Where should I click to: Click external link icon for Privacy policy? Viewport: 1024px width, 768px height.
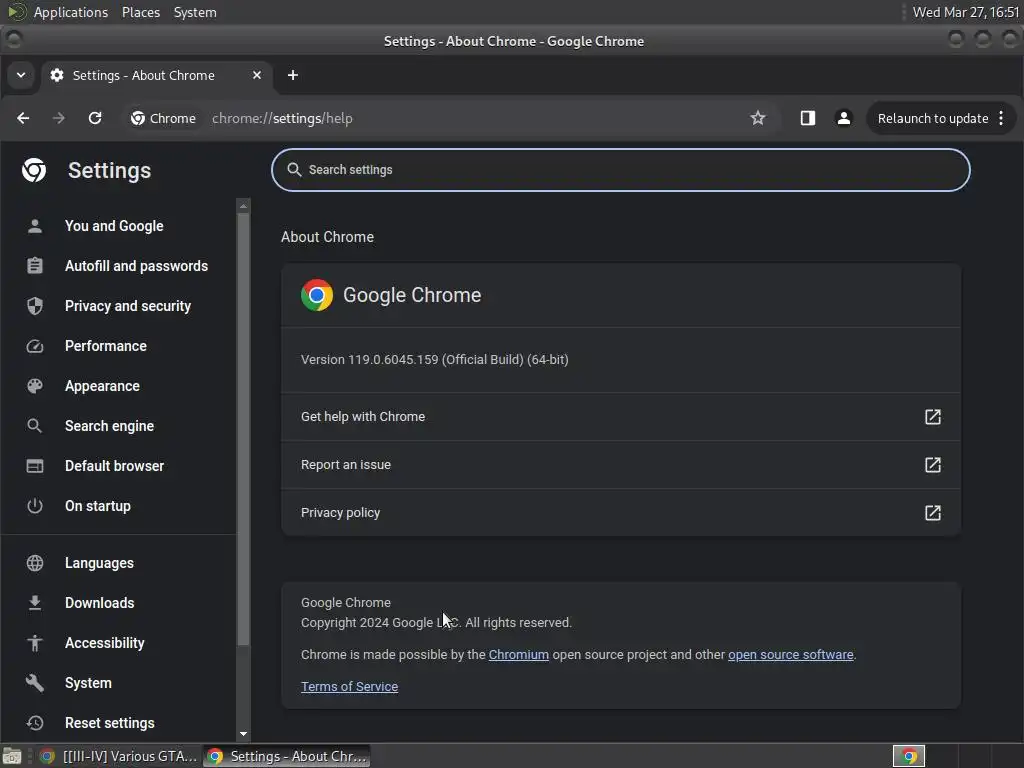933,513
